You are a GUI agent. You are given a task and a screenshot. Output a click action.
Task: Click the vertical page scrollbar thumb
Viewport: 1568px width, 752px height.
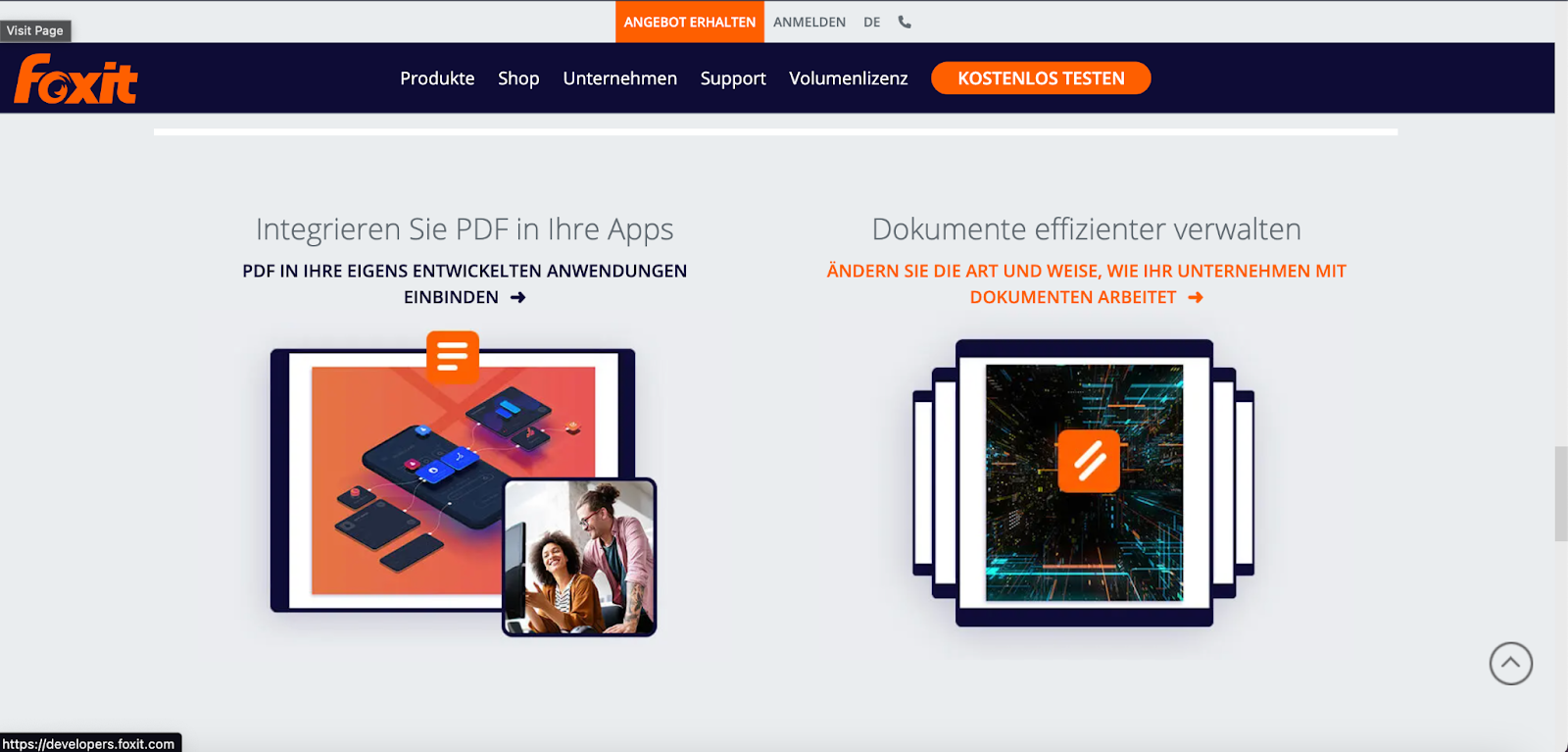click(x=1560, y=494)
